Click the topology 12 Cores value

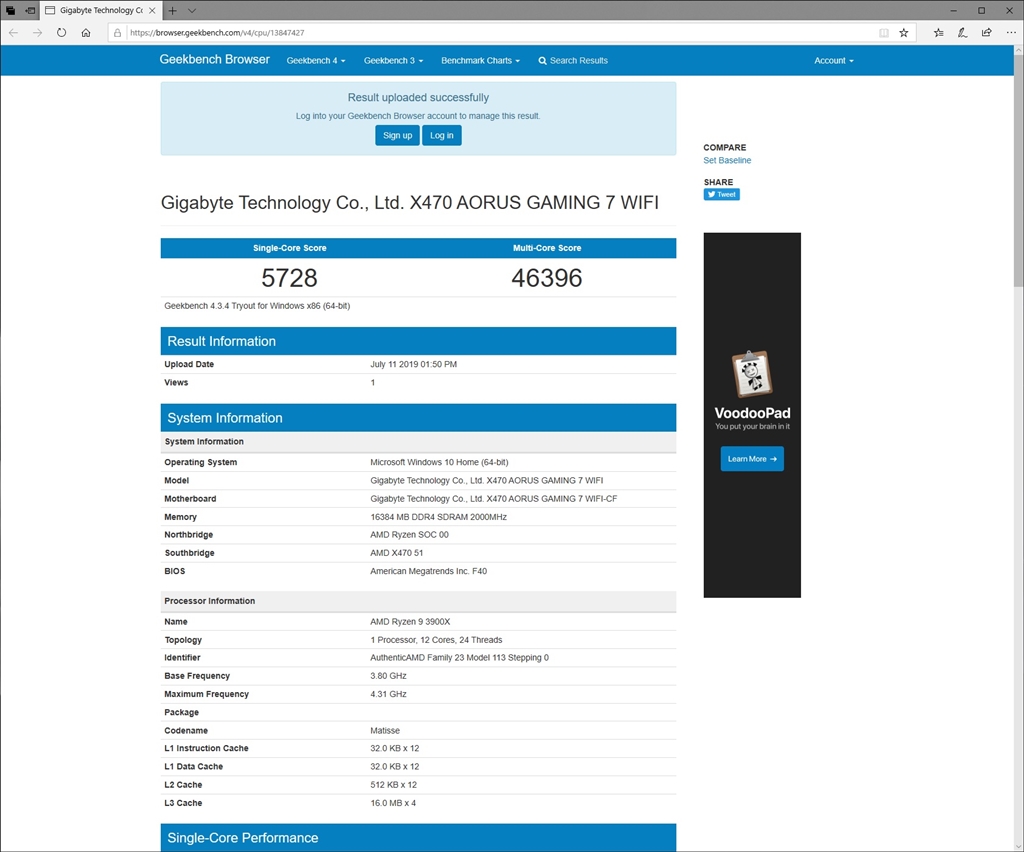coord(436,640)
